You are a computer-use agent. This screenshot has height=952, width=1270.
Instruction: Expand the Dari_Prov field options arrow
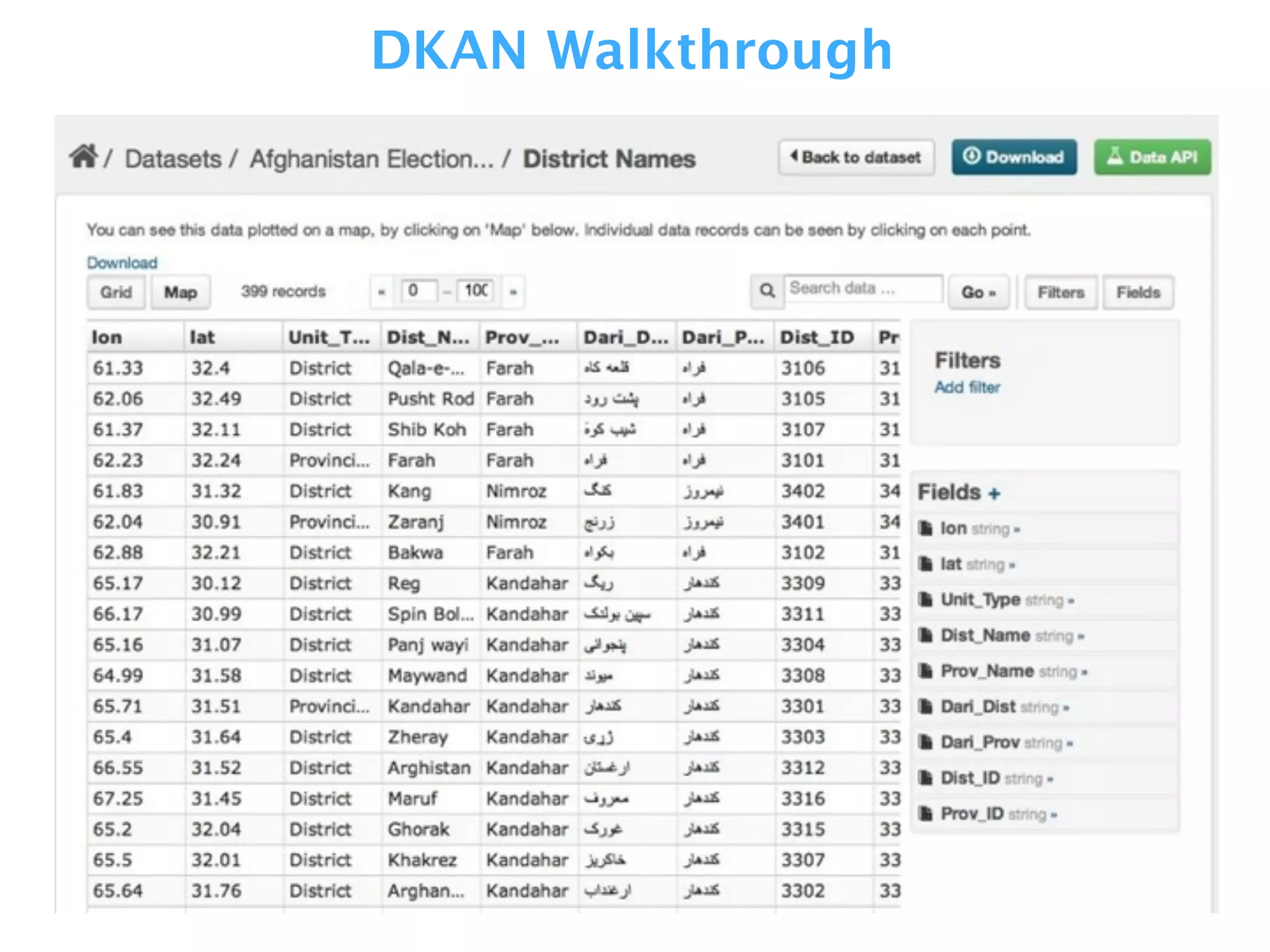[1070, 744]
